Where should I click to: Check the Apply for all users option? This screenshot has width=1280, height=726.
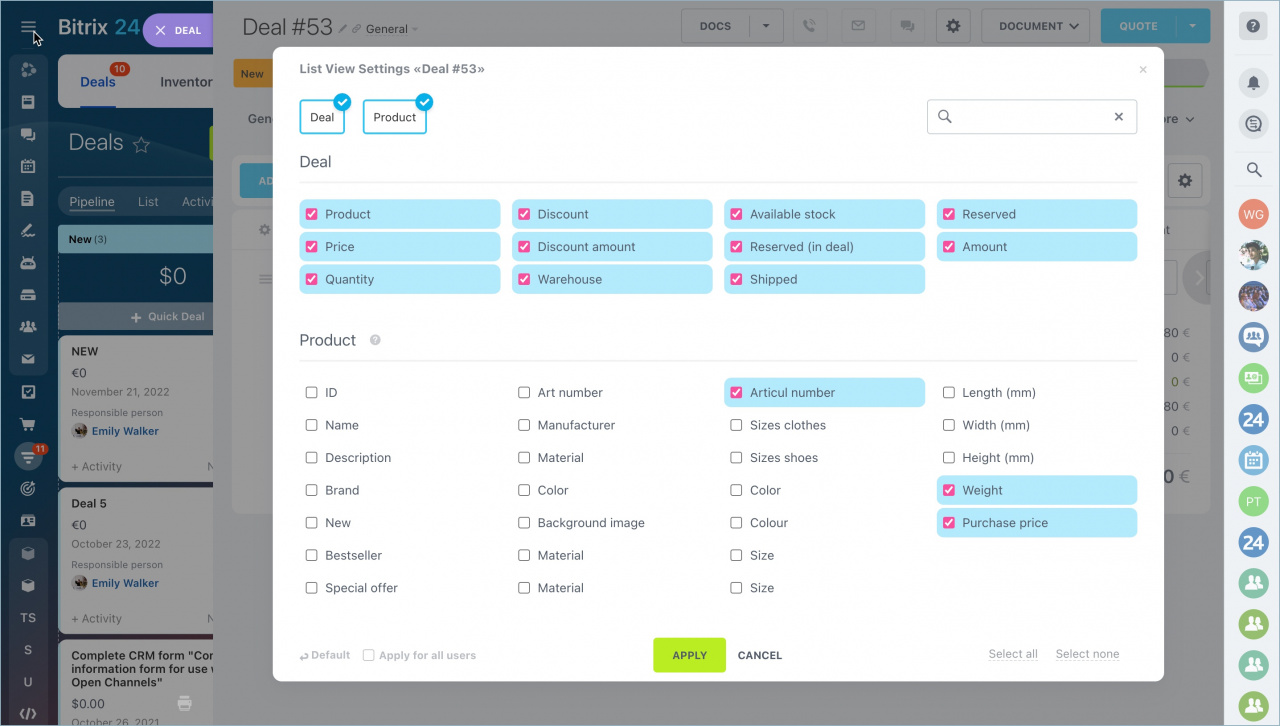click(370, 655)
